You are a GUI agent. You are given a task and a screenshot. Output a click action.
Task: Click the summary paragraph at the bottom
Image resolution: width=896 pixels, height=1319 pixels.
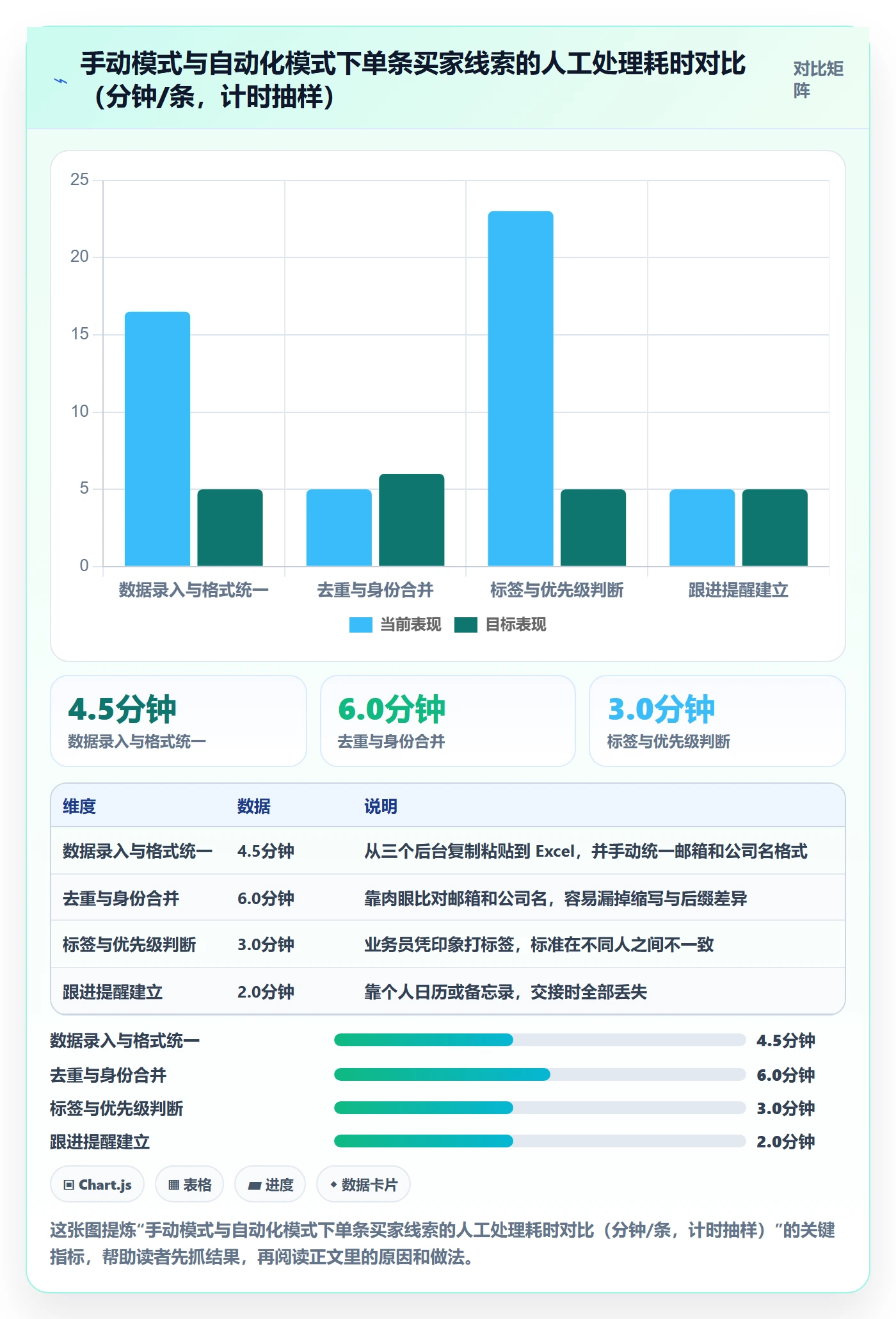coord(442,1243)
